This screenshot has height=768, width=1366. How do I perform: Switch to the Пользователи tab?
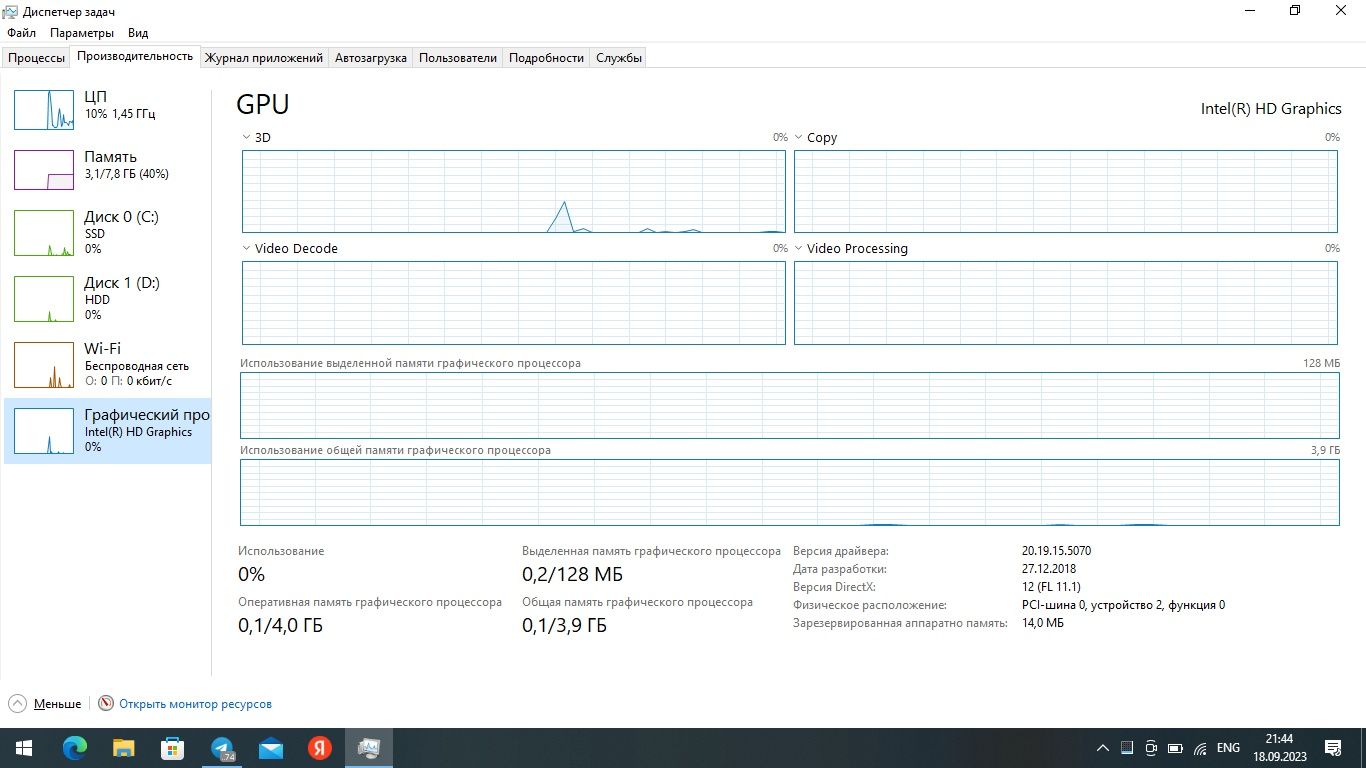pyautogui.click(x=458, y=58)
